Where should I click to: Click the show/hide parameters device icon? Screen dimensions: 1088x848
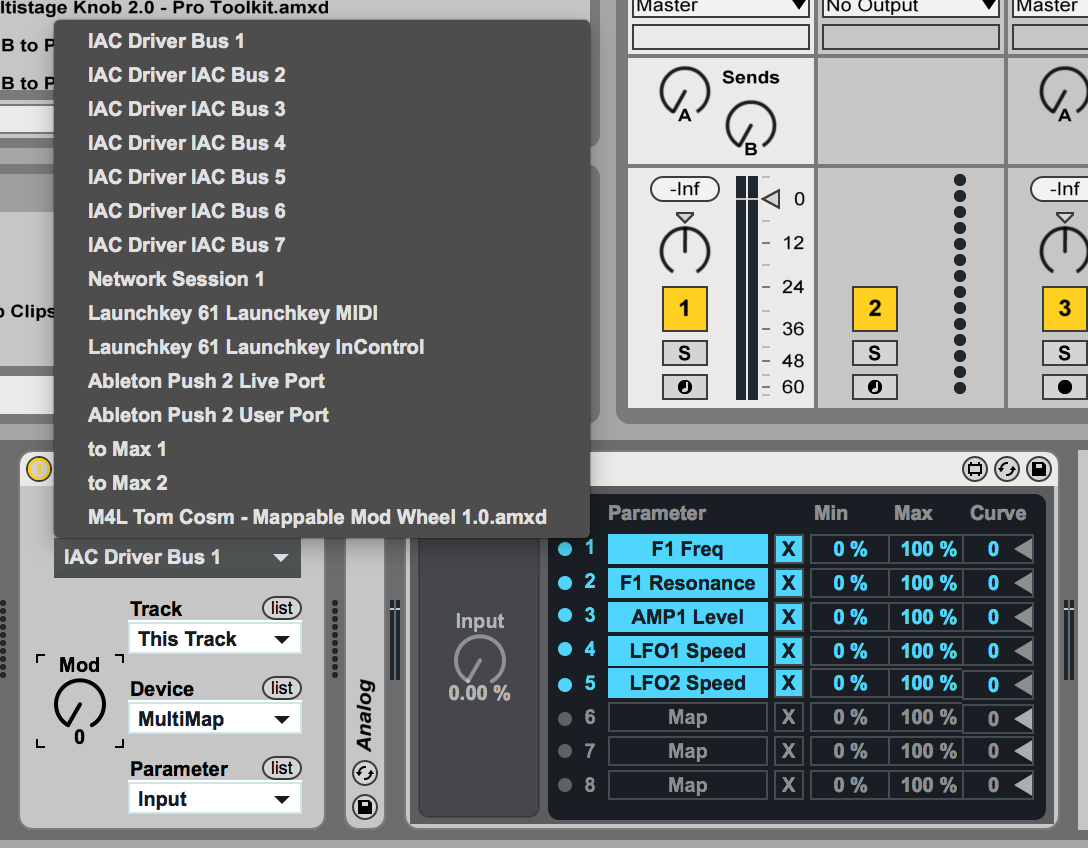(x=974, y=469)
